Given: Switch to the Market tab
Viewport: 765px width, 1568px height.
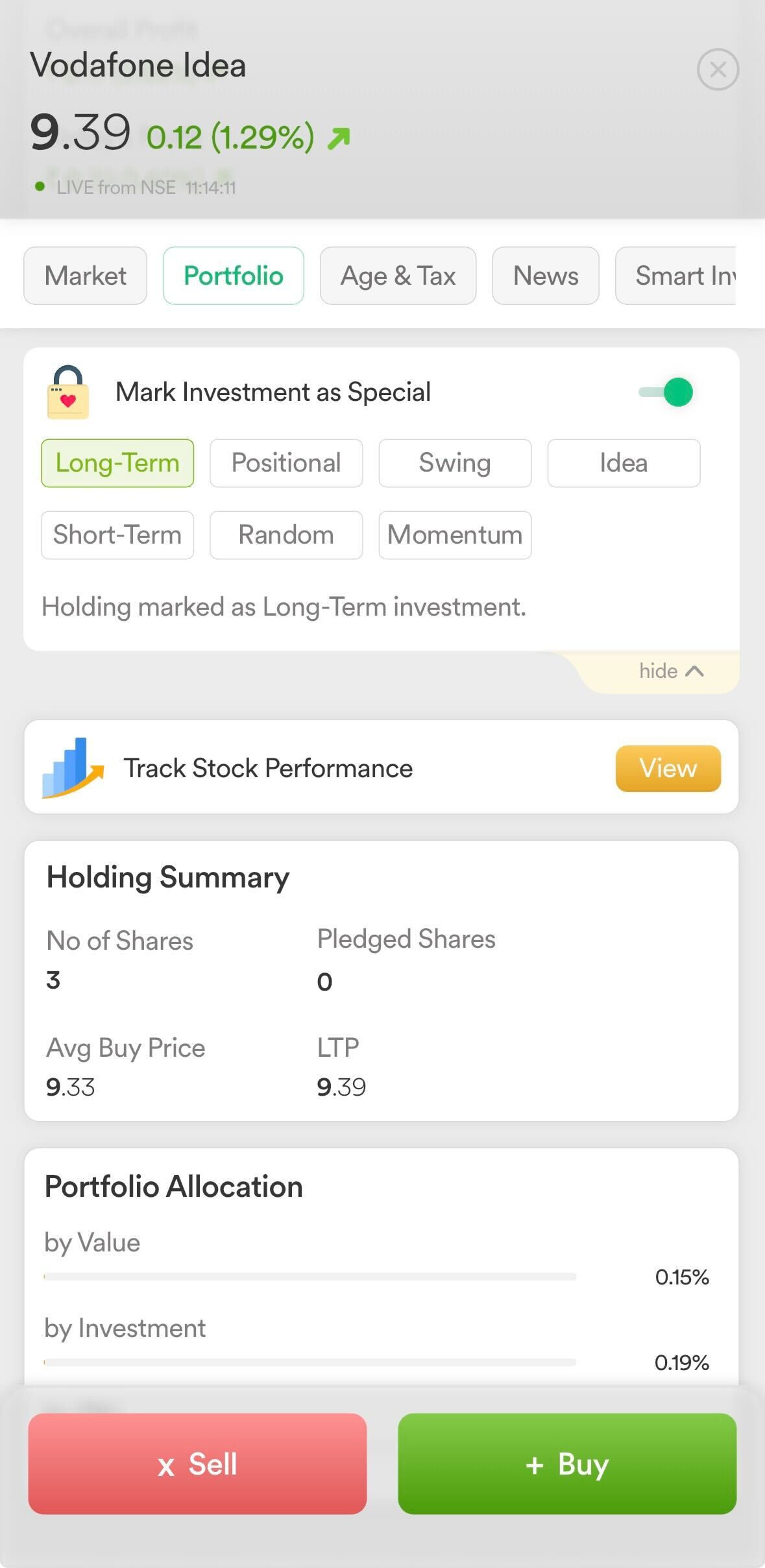Looking at the screenshot, I should click(85, 276).
